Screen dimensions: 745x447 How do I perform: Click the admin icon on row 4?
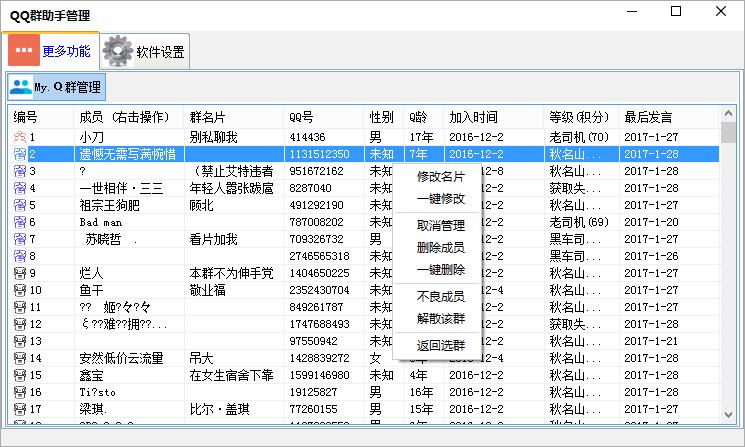tap(19, 188)
